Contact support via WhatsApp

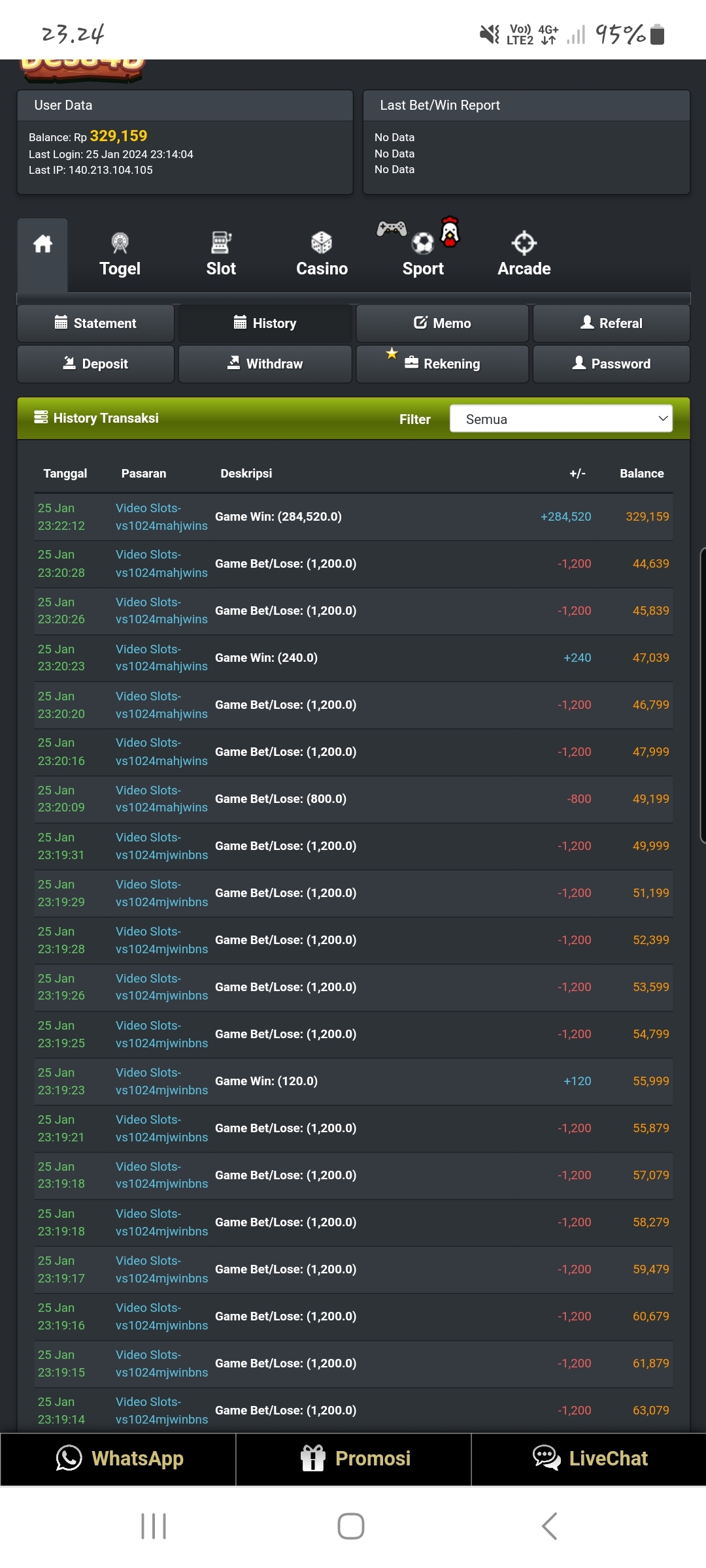pyautogui.click(x=118, y=1458)
